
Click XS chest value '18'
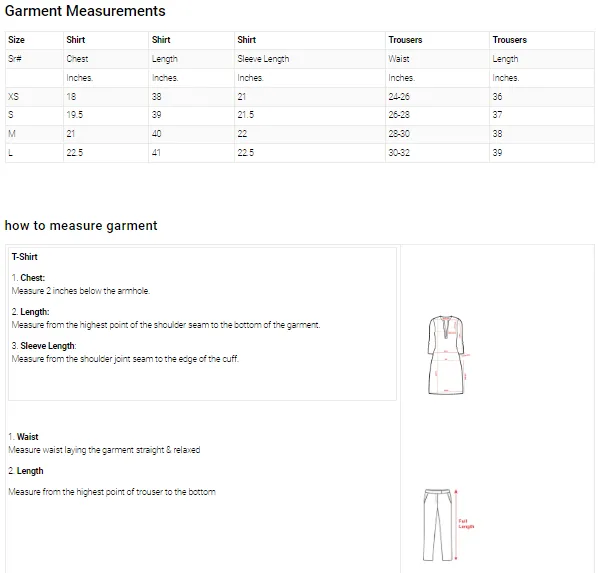71,97
